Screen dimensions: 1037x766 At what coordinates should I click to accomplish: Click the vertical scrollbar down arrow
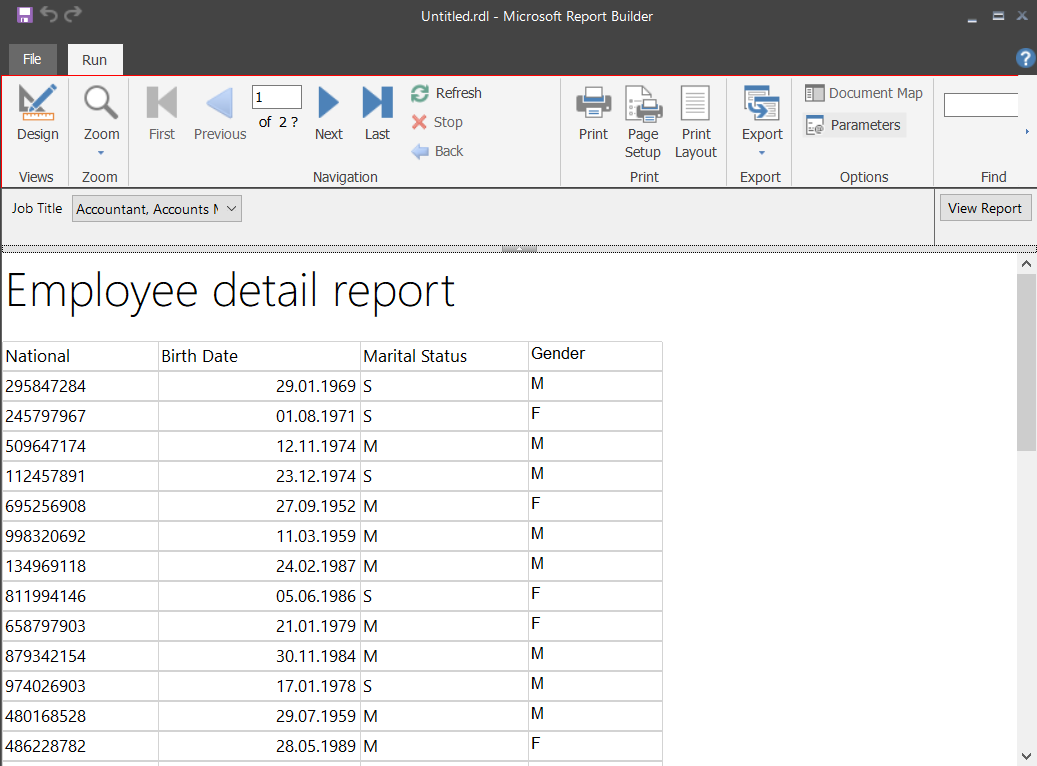point(1026,756)
